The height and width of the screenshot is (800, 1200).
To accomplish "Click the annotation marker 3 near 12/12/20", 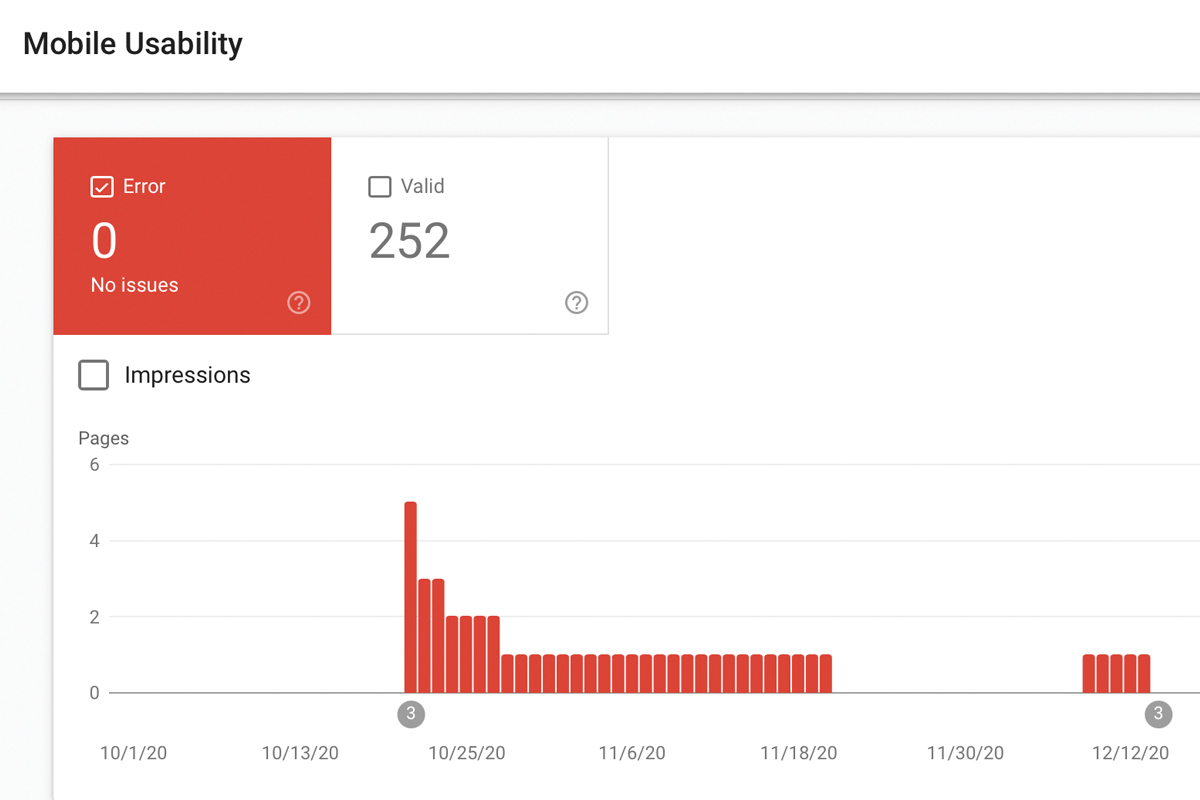I will 1158,714.
